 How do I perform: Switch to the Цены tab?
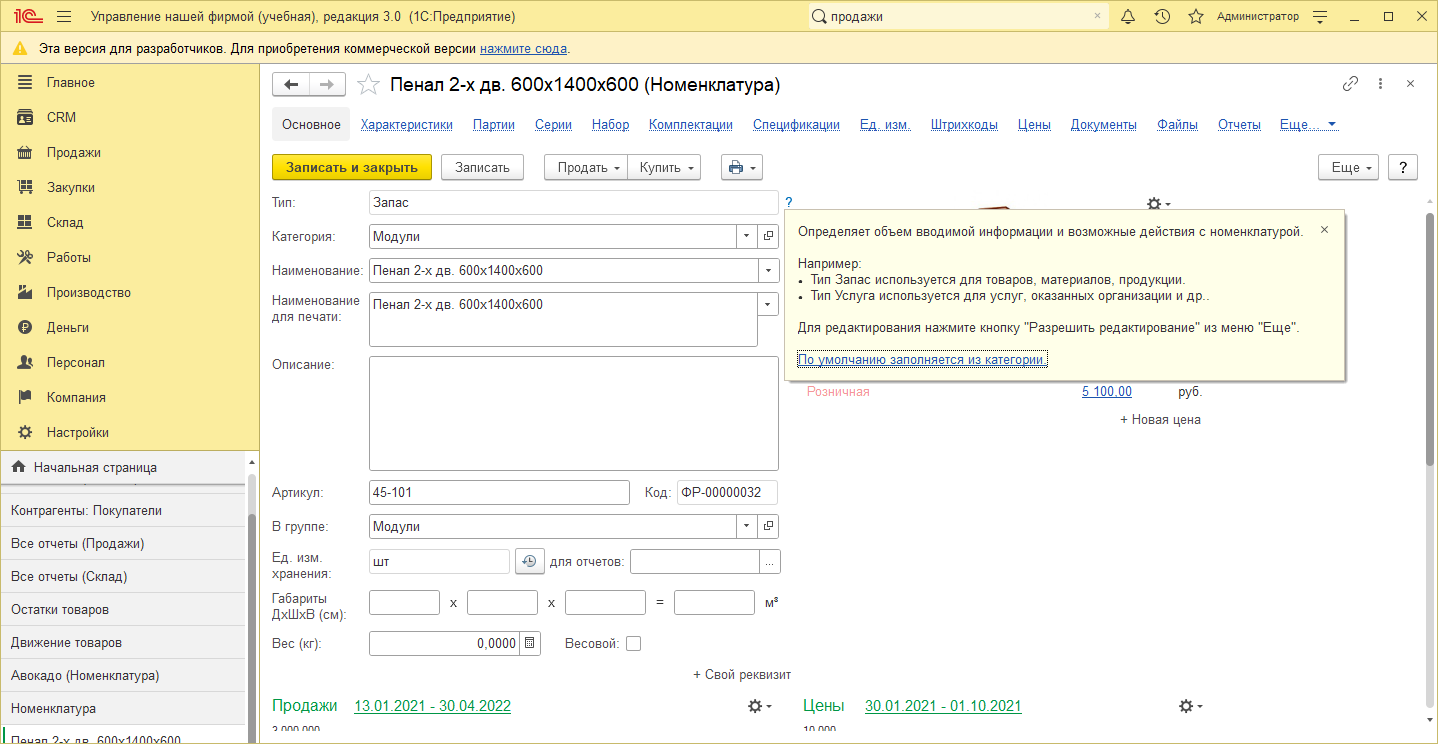[1034, 125]
